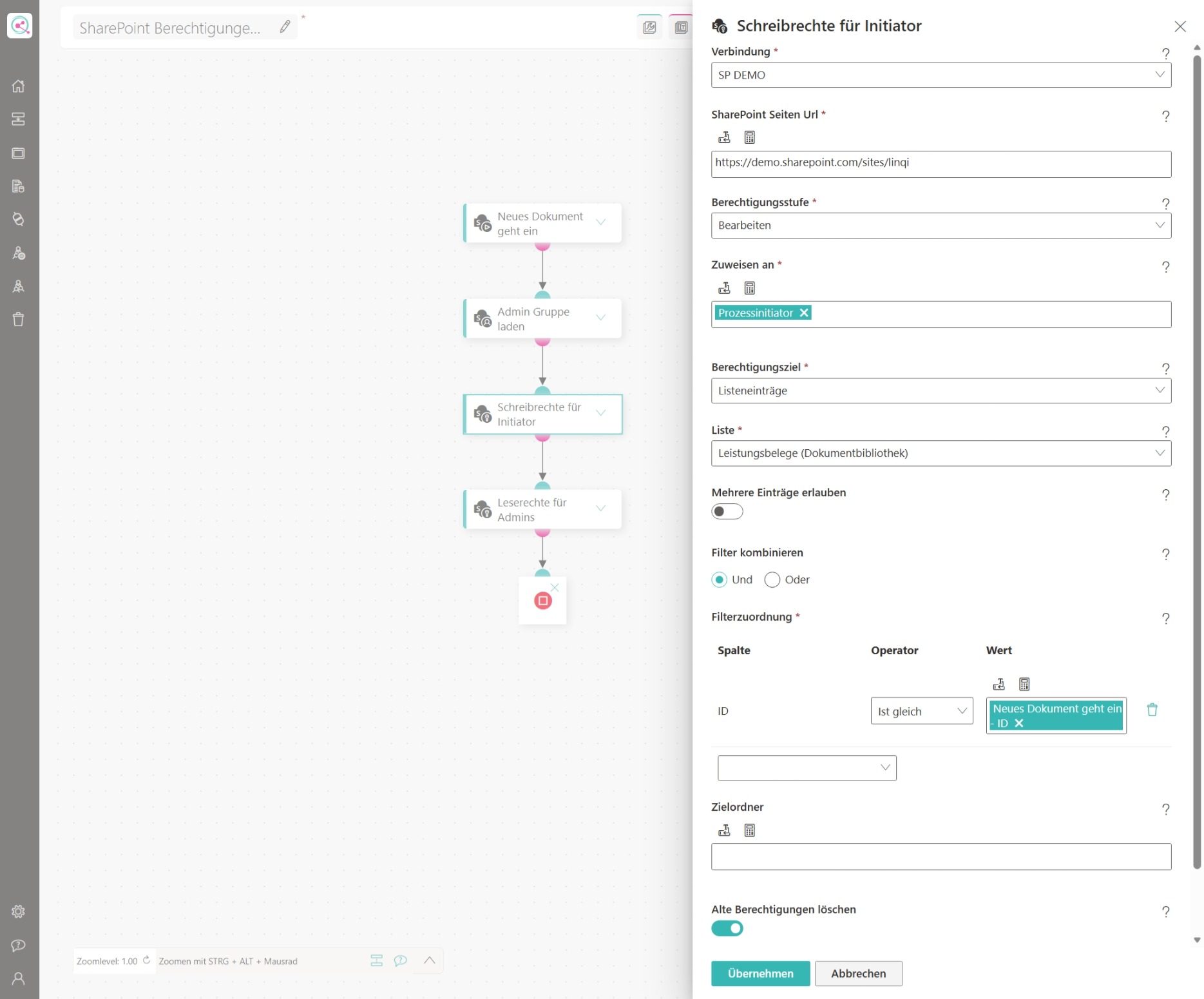Click the Abbrechen button
The image size is (1204, 999).
click(858, 973)
